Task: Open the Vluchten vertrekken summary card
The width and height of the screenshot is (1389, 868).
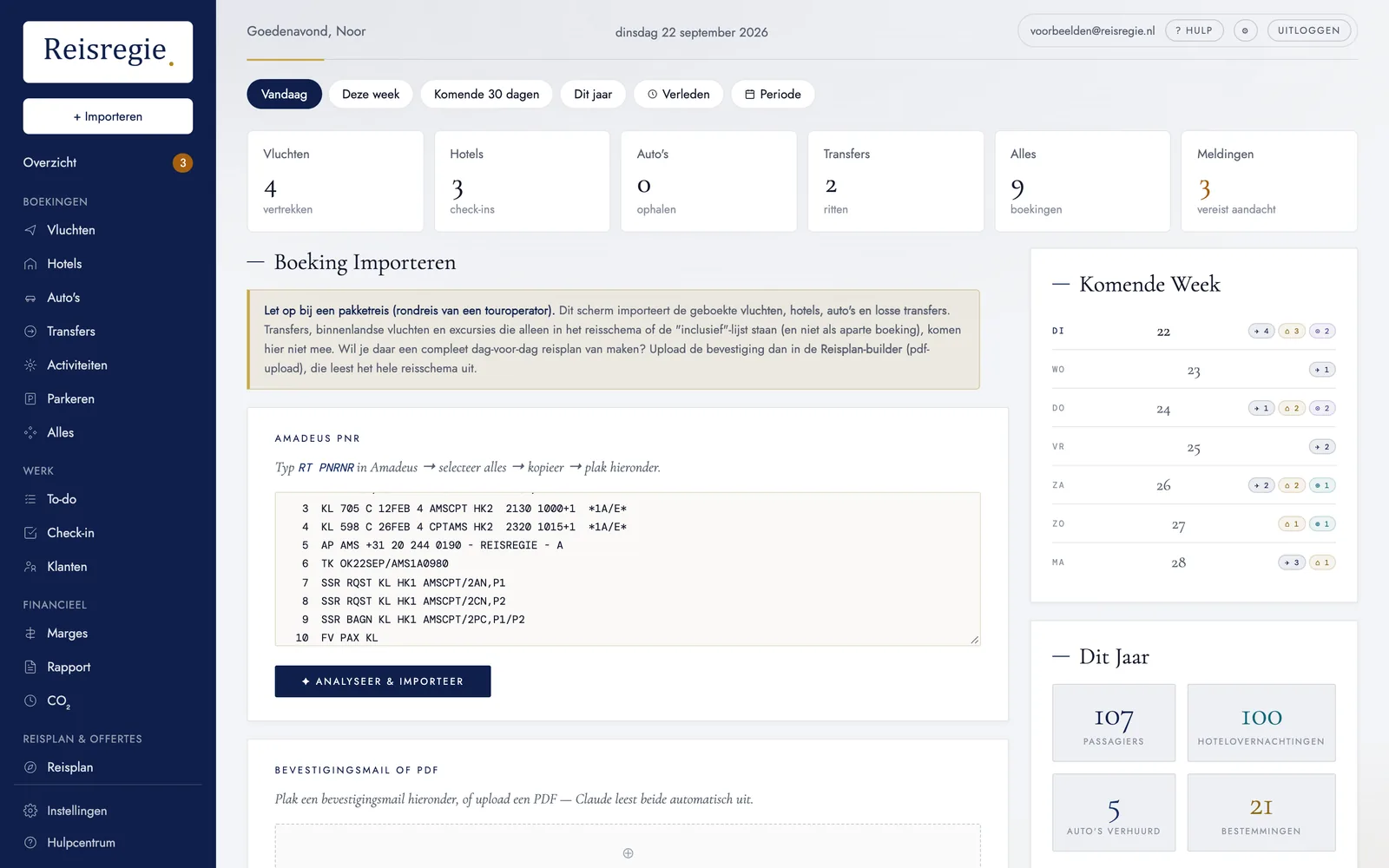Action: click(x=335, y=181)
